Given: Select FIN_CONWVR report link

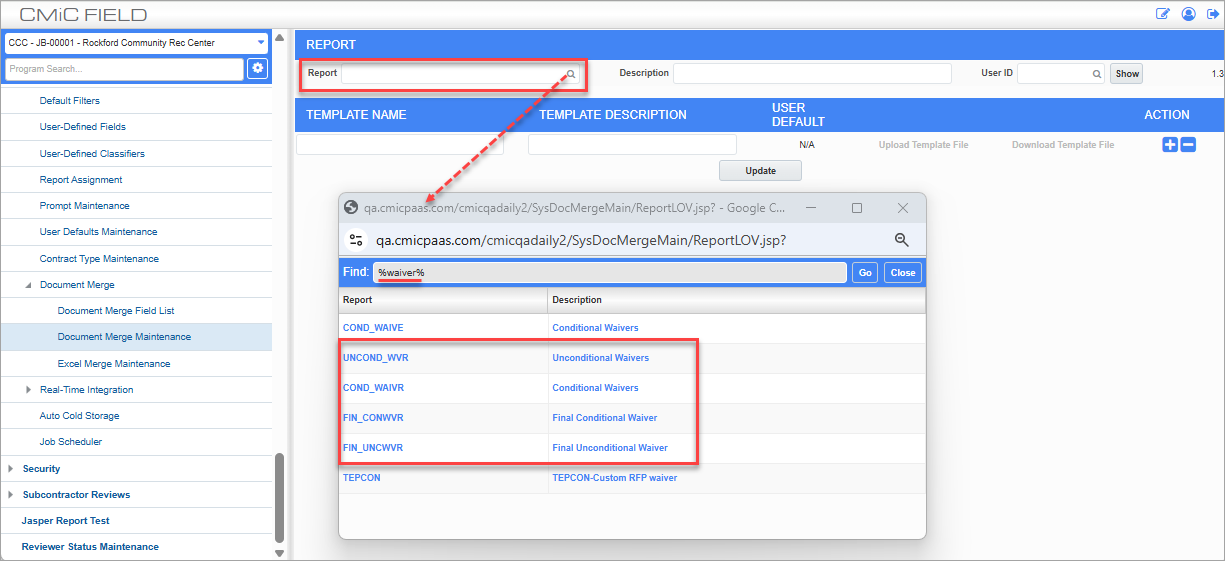Looking at the screenshot, I should click(x=373, y=418).
